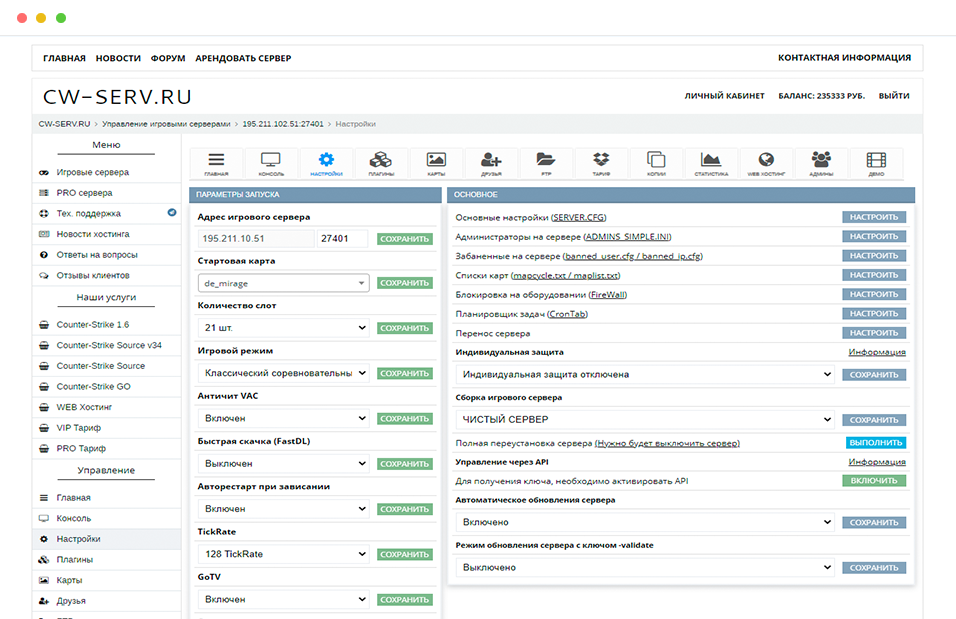Click the server port field 27401

(x=343, y=239)
